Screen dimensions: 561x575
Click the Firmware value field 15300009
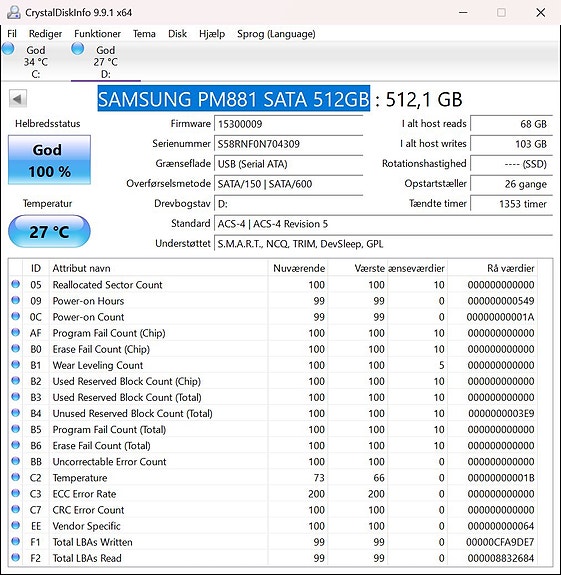pyautogui.click(x=289, y=124)
